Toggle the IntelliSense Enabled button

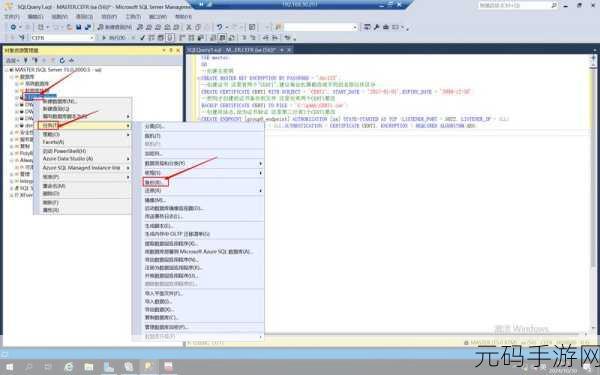point(170,38)
